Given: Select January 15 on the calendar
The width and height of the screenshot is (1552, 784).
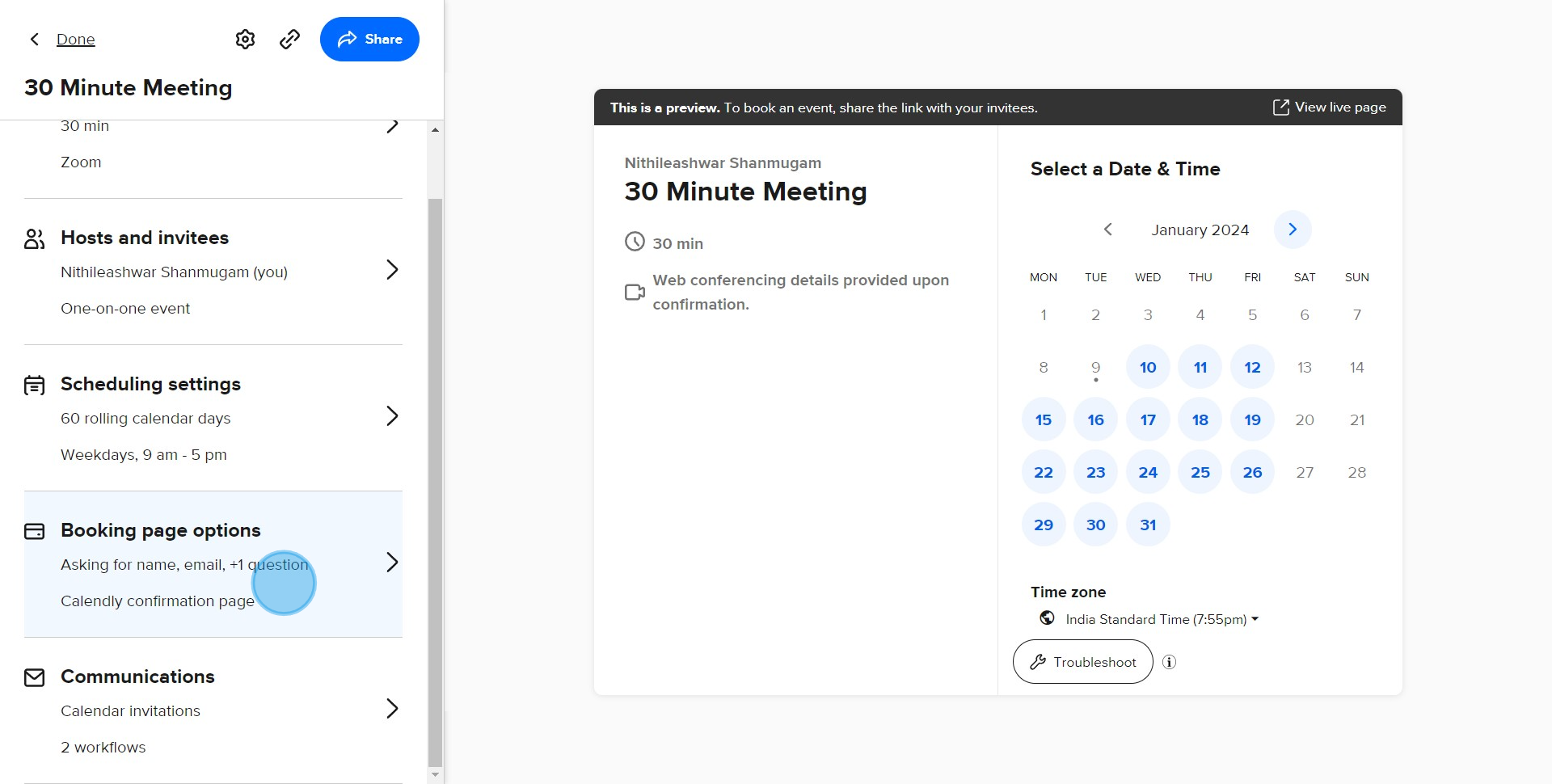Looking at the screenshot, I should 1044,419.
